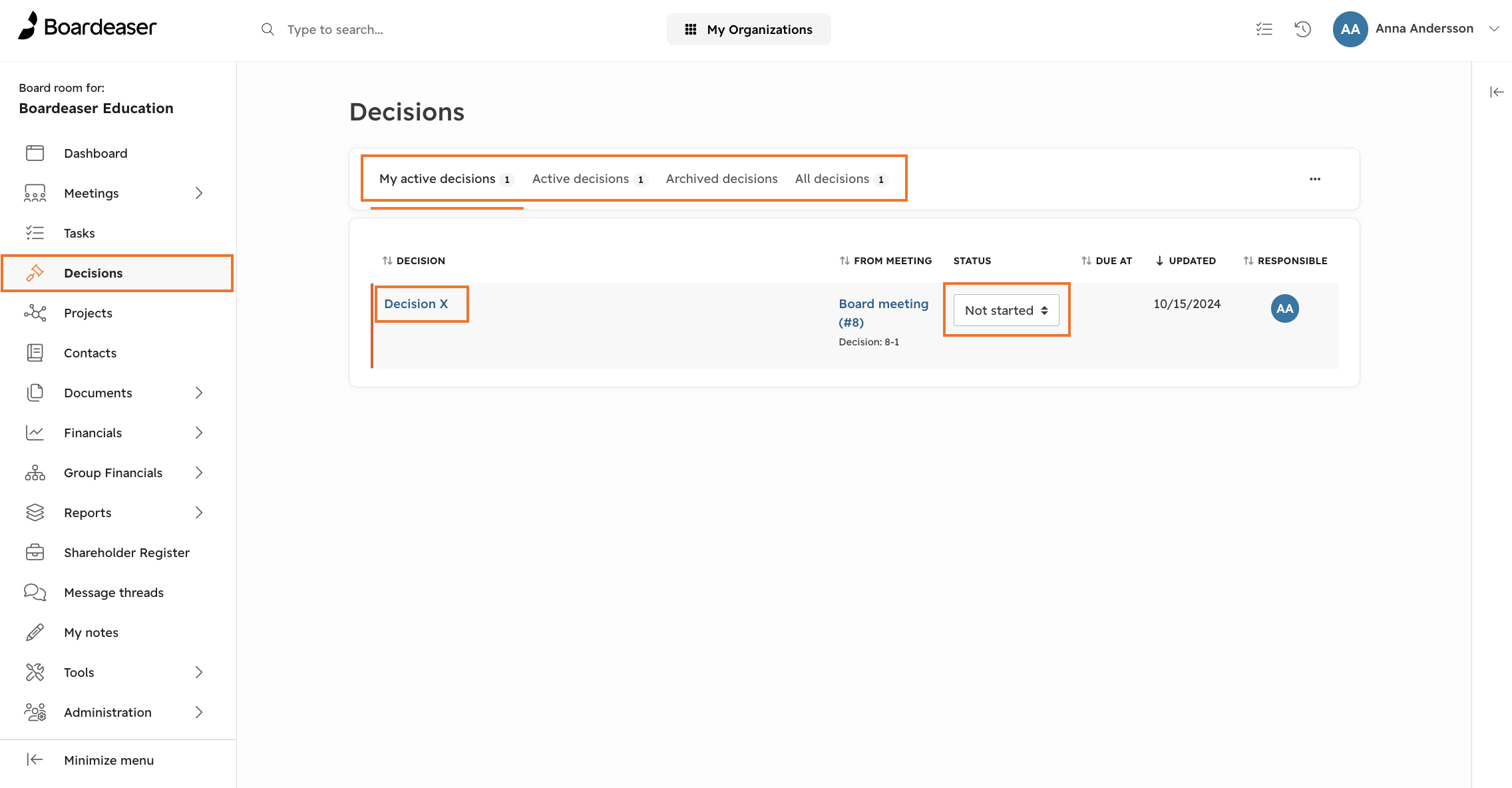1512x788 pixels.
Task: Click the Shareholder Register briefcase icon
Action: [35, 552]
